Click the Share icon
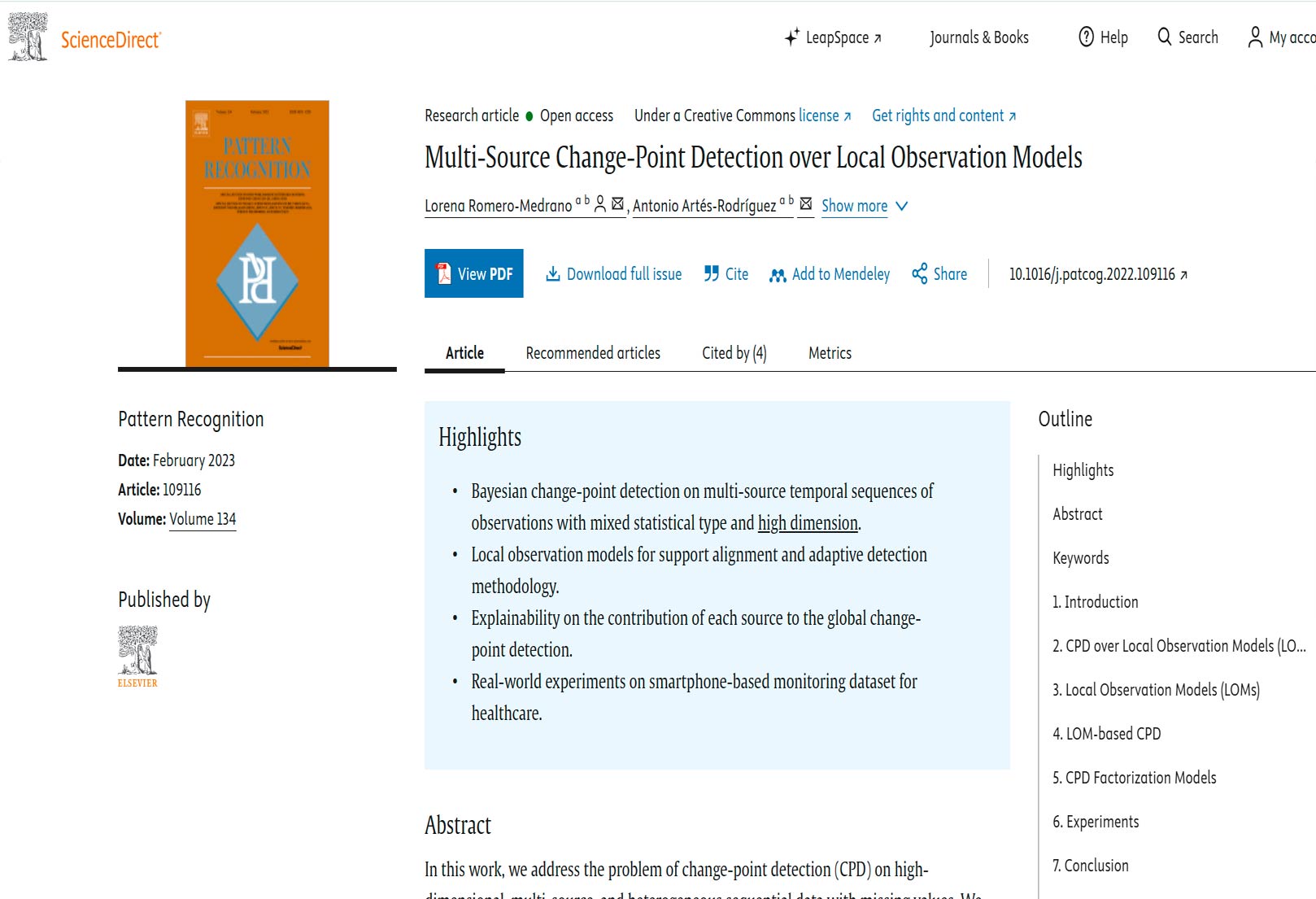Viewport: 1316px width, 899px height. coord(920,273)
